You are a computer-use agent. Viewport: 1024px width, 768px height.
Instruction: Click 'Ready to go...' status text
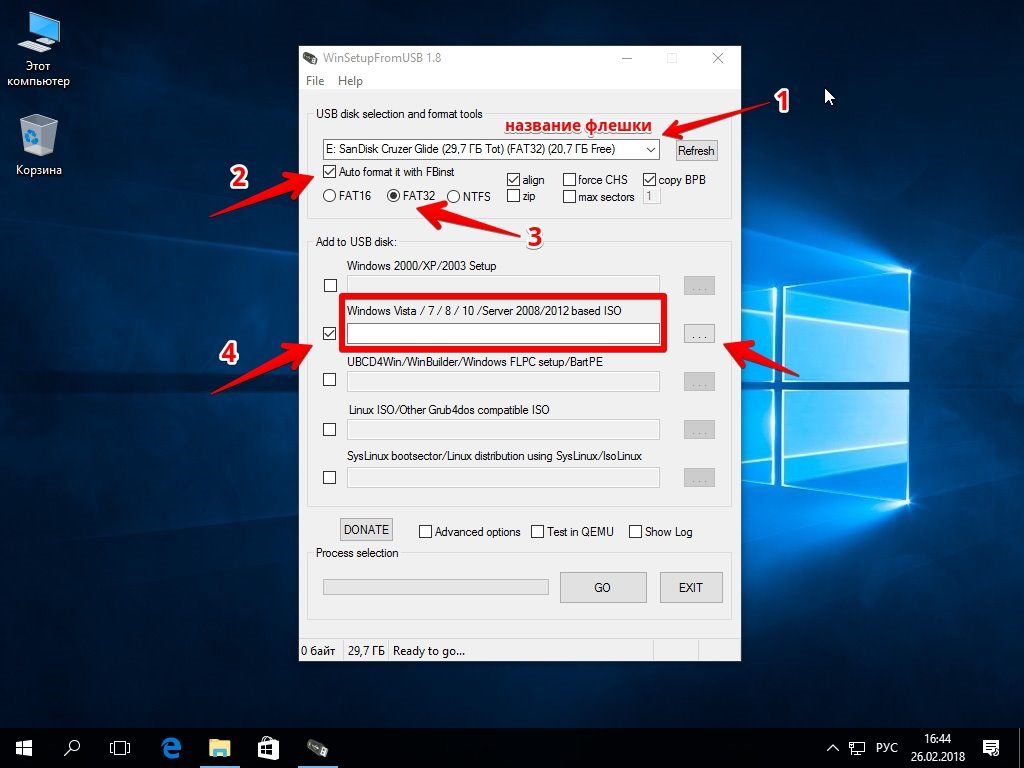429,651
